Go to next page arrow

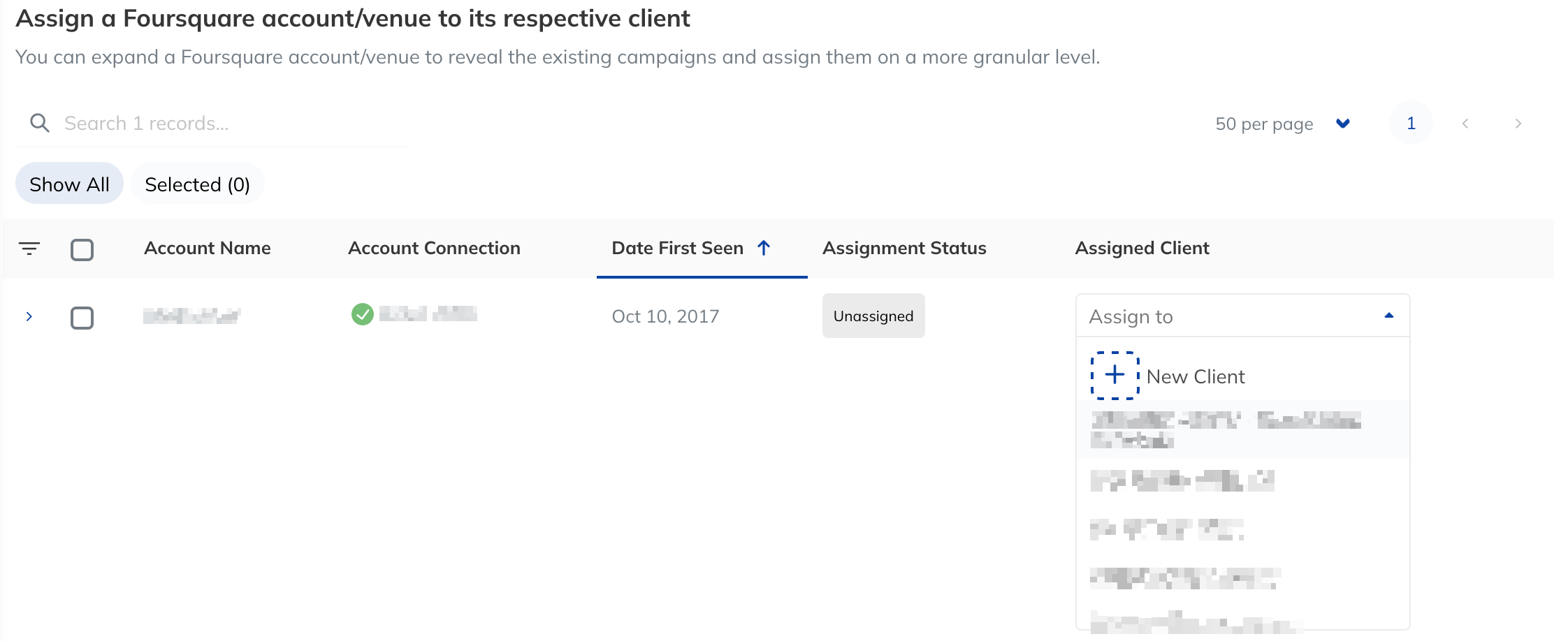tap(1518, 124)
